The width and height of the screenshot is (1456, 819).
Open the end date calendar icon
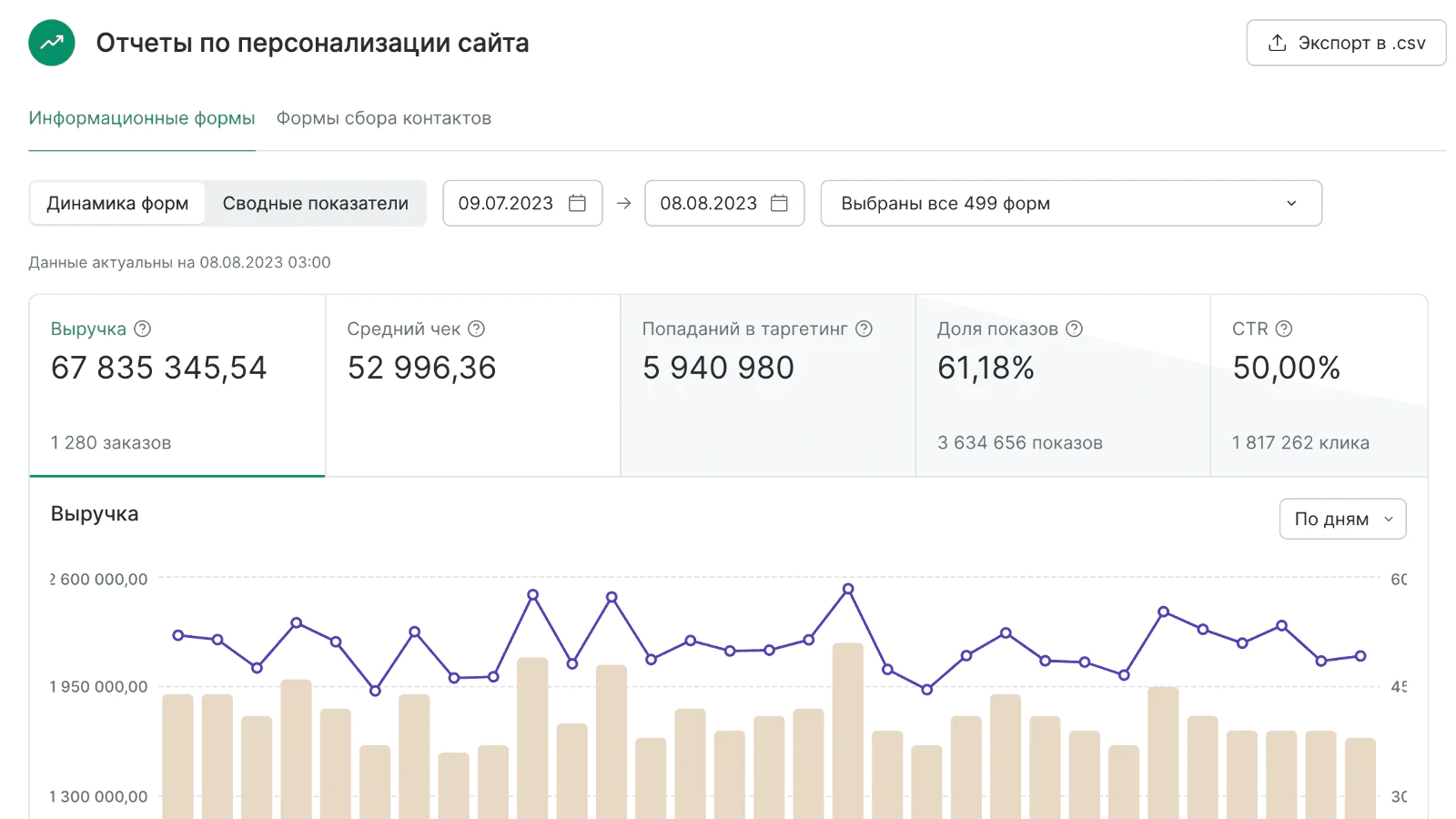click(779, 203)
